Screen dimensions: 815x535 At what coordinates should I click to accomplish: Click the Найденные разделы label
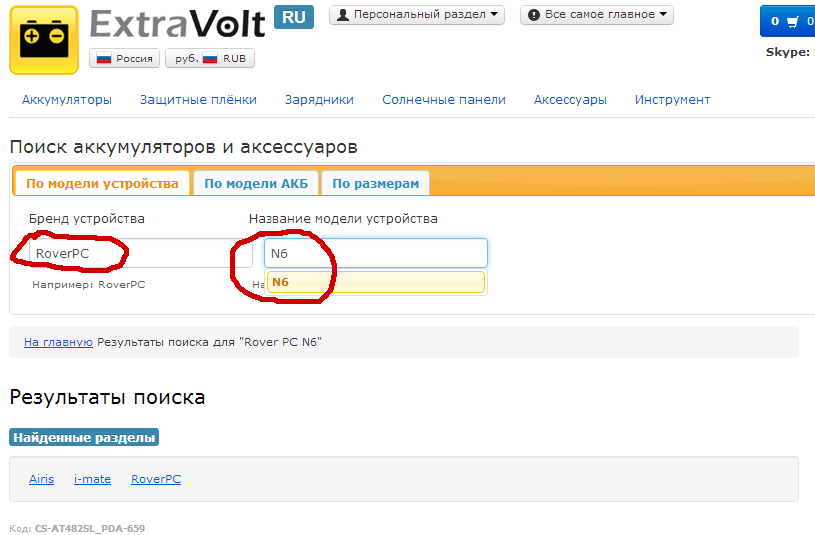tap(84, 437)
